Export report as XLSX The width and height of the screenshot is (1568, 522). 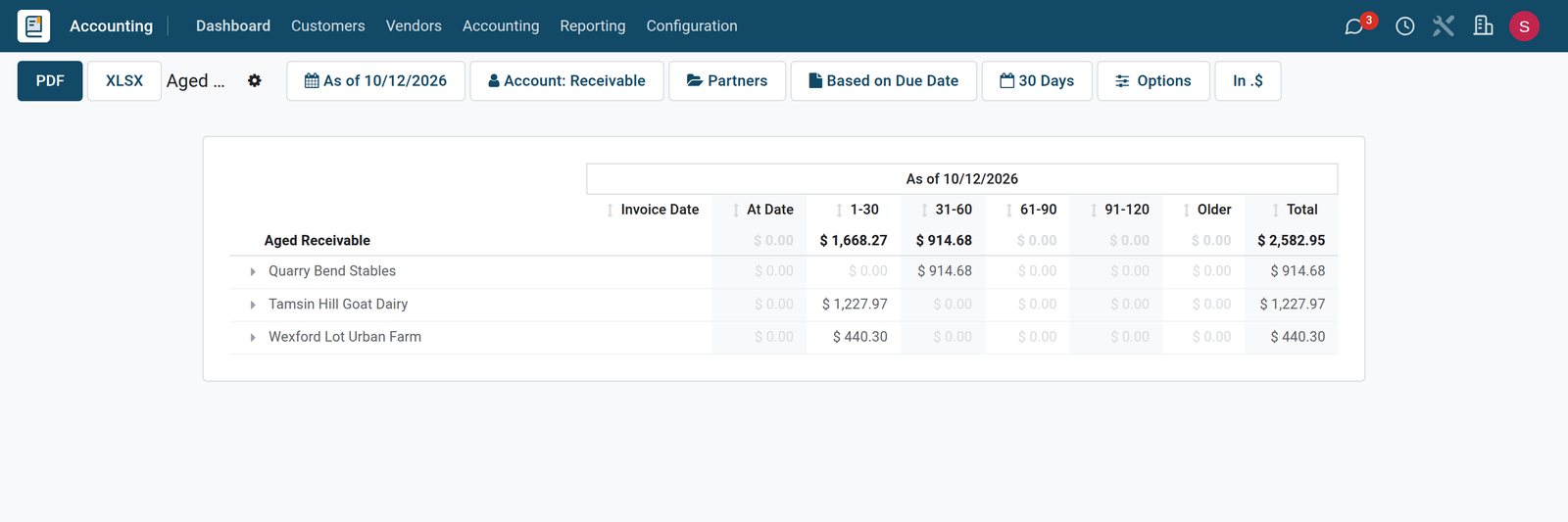coord(124,80)
